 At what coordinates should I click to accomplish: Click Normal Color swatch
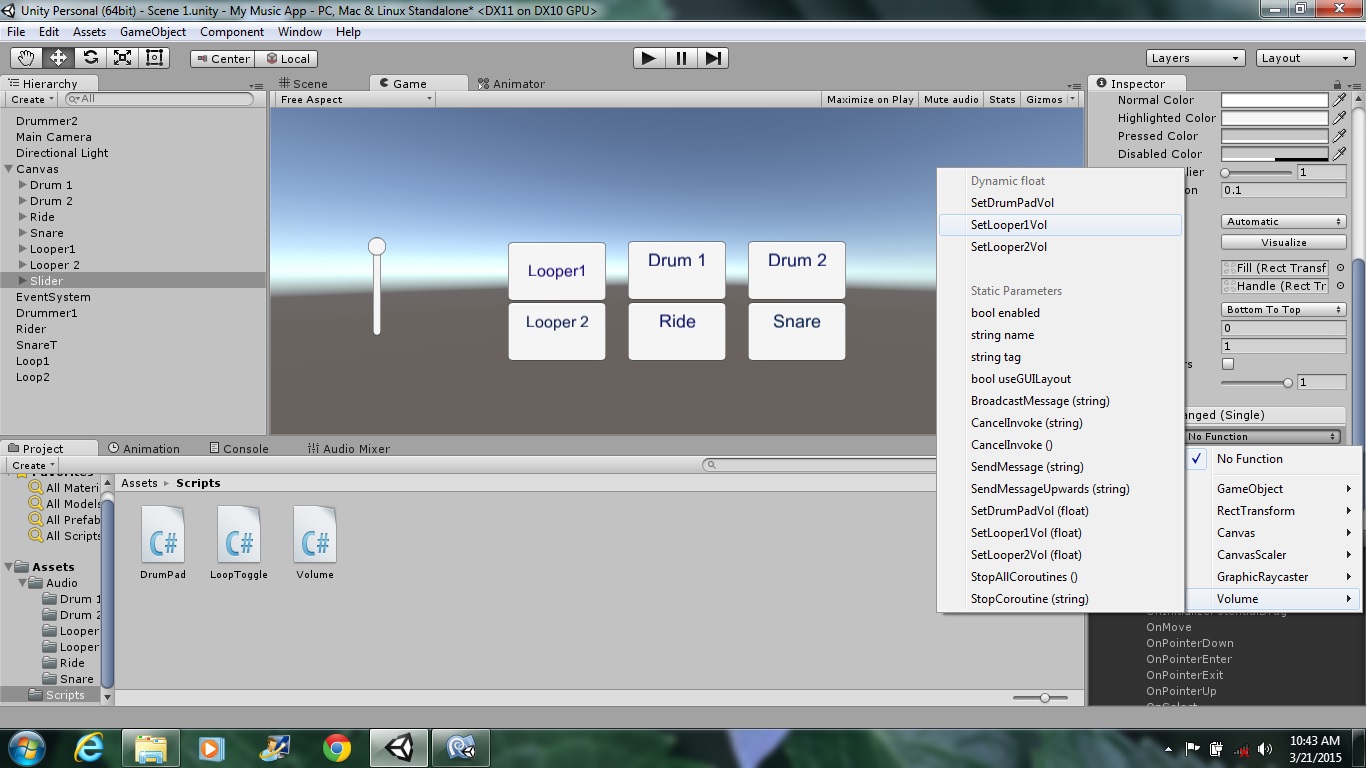(x=1275, y=100)
